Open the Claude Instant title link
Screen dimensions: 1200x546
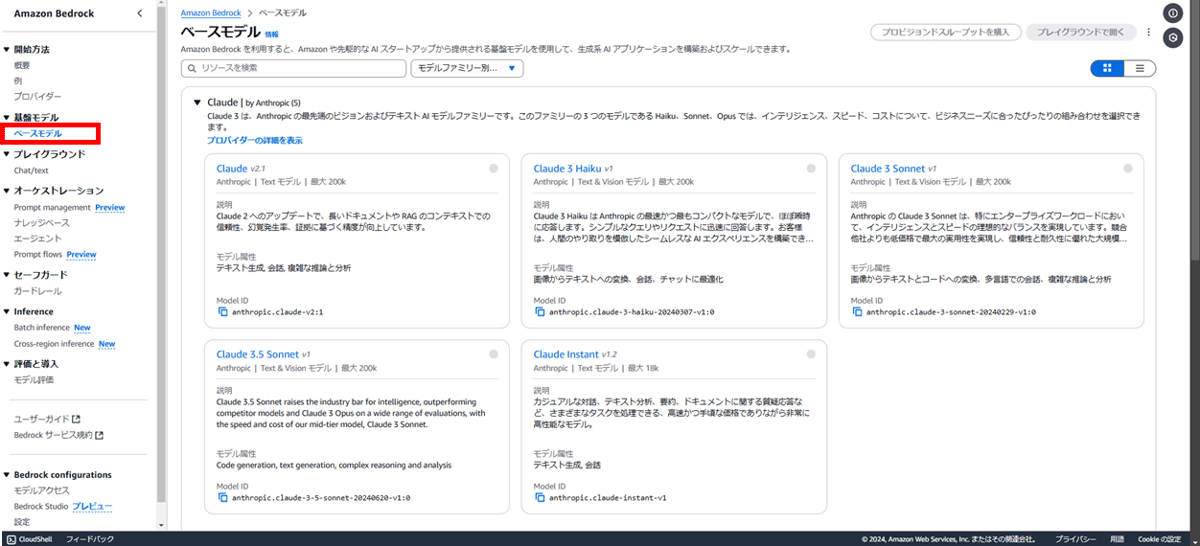(566, 354)
